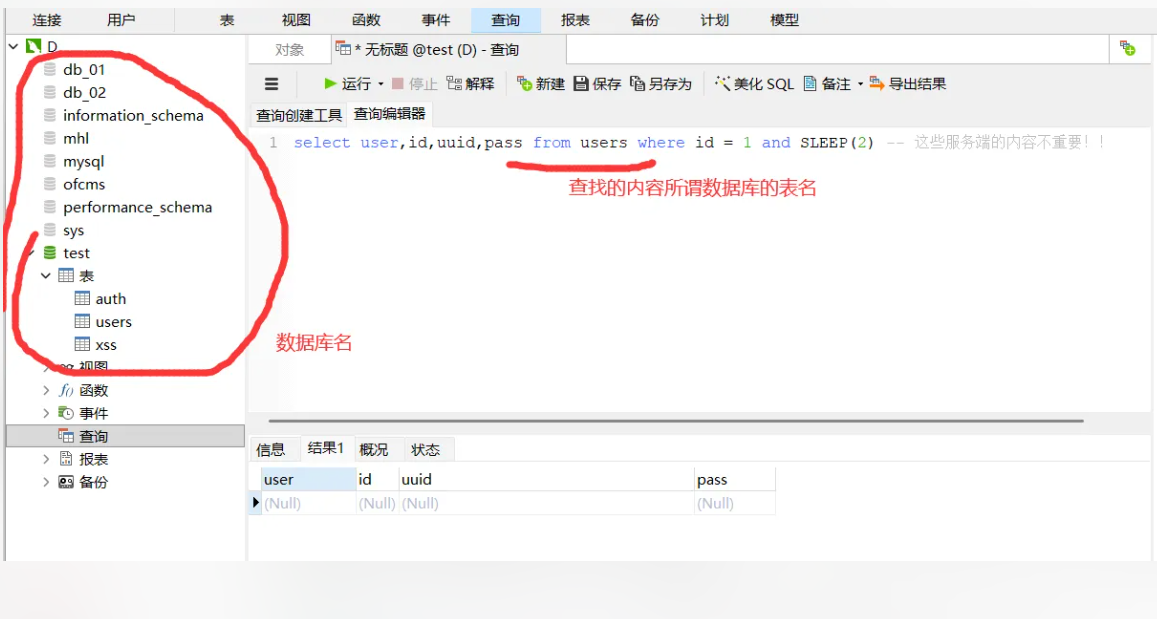Switch to the 信息 results tab

point(272,449)
